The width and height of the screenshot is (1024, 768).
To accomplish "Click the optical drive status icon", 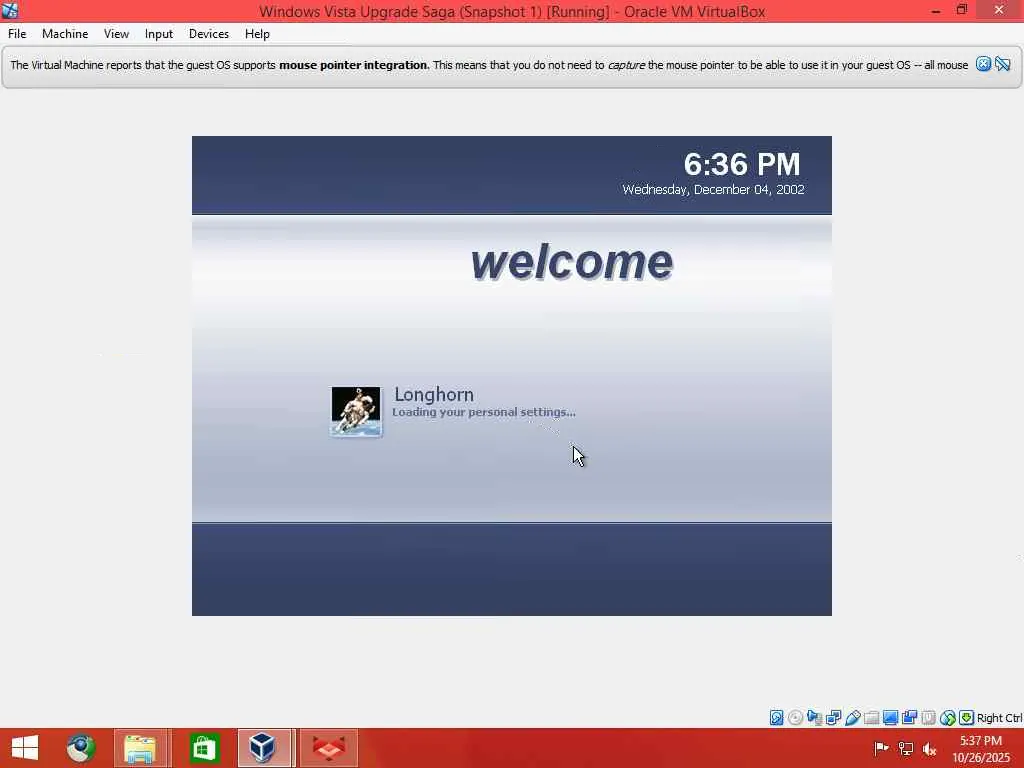I will (x=795, y=718).
